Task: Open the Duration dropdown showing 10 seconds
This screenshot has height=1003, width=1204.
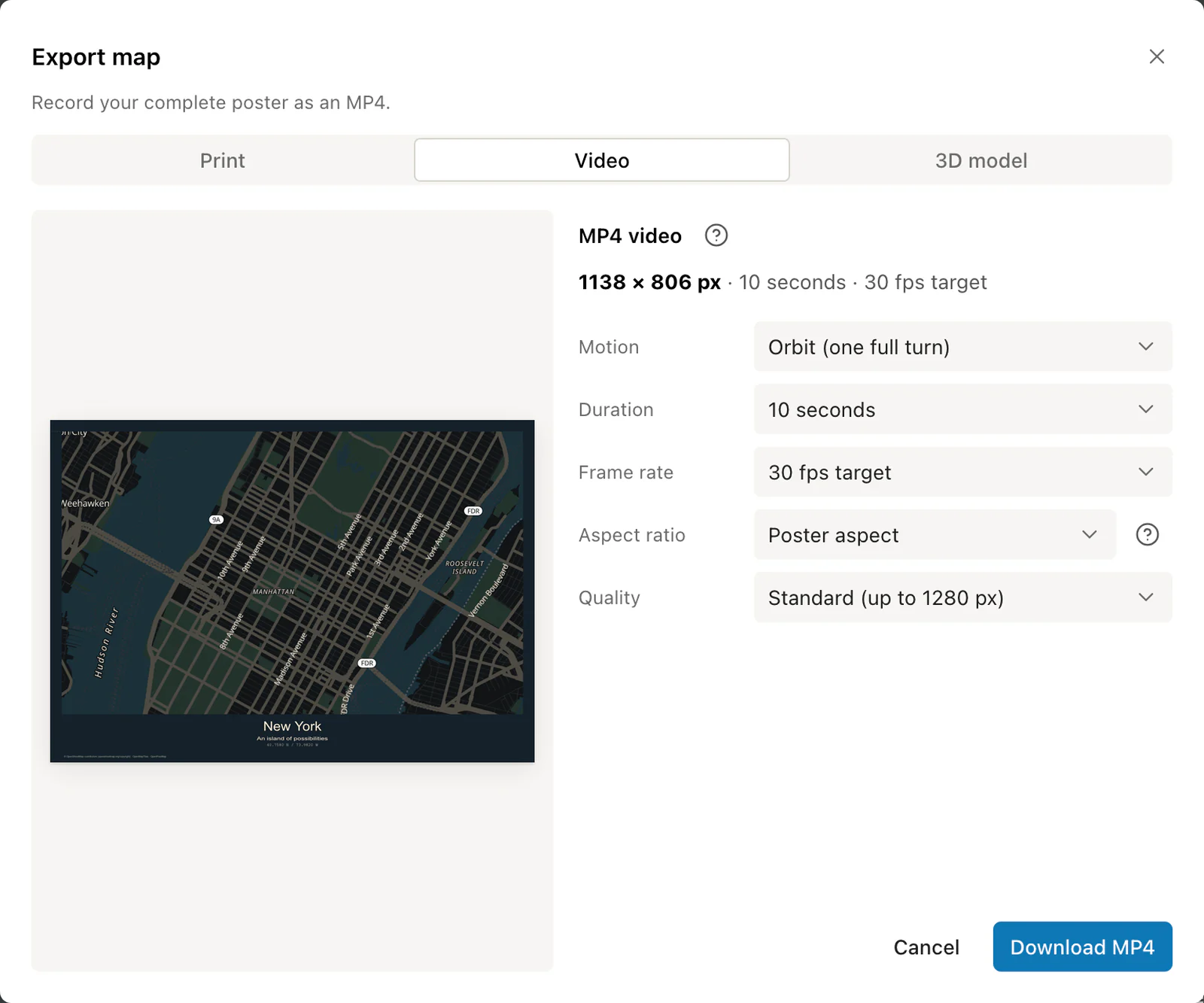Action: (962, 409)
